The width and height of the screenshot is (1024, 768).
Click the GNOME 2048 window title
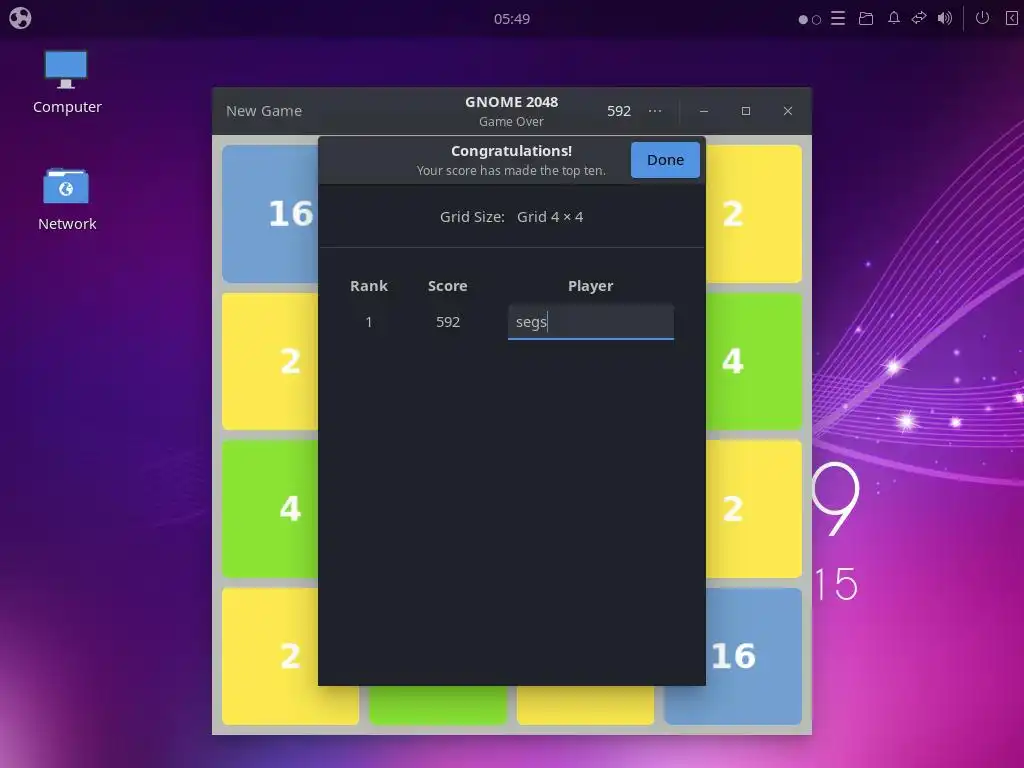[x=511, y=102]
